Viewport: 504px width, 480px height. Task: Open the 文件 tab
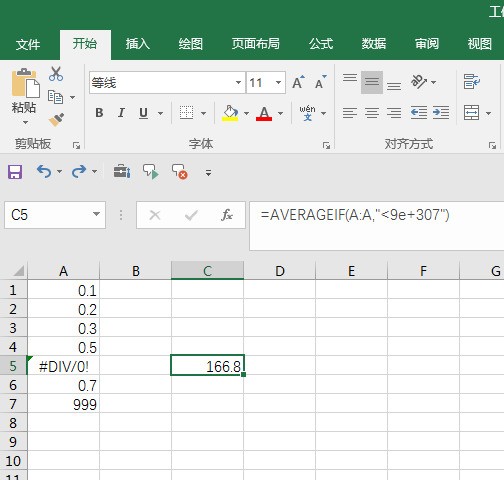tap(28, 44)
